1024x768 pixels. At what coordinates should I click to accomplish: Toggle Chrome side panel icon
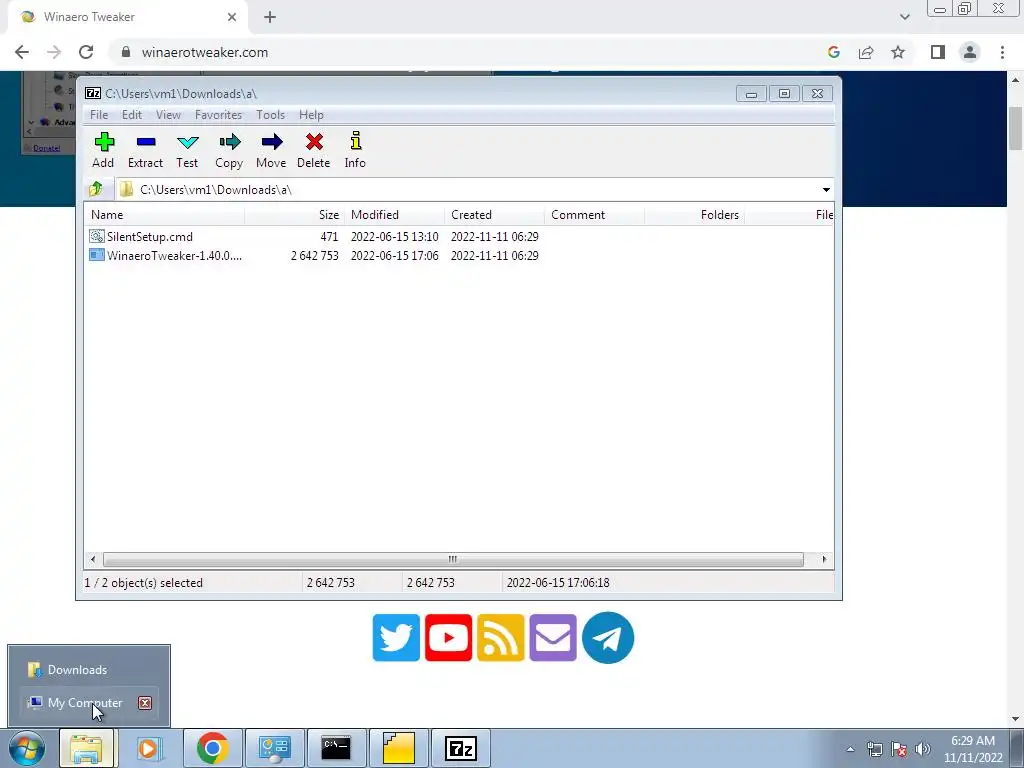click(x=938, y=52)
